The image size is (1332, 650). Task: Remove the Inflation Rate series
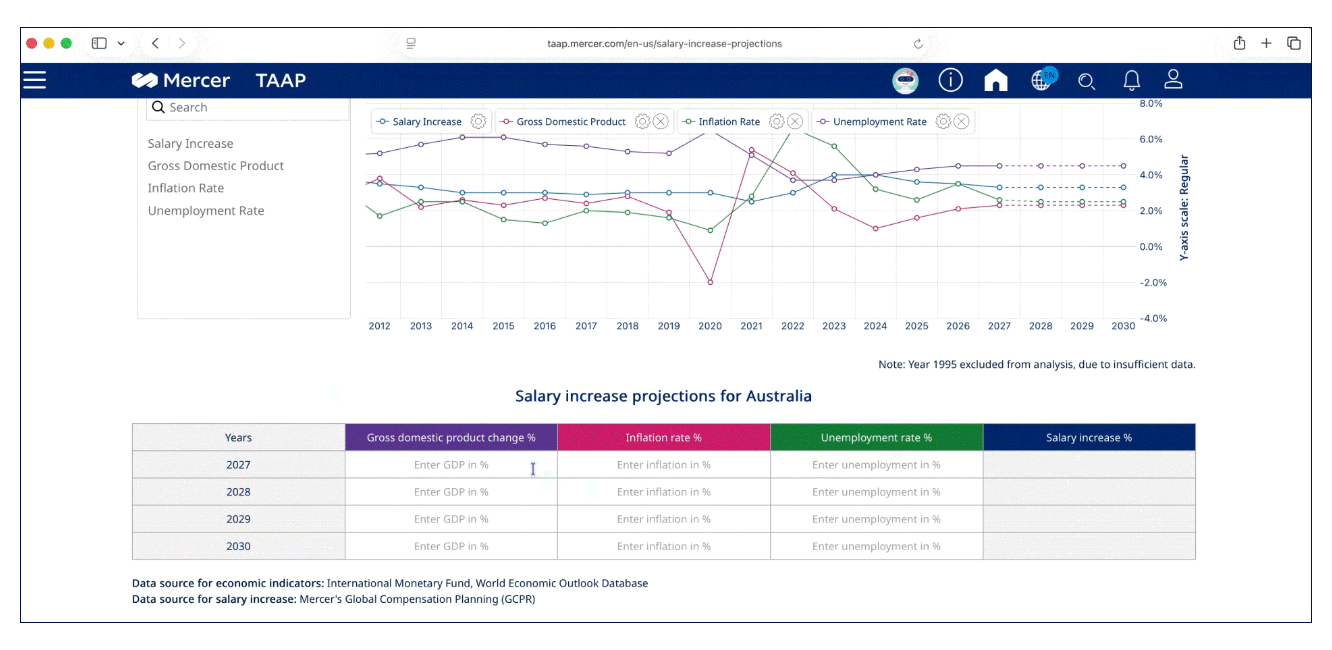click(x=795, y=121)
